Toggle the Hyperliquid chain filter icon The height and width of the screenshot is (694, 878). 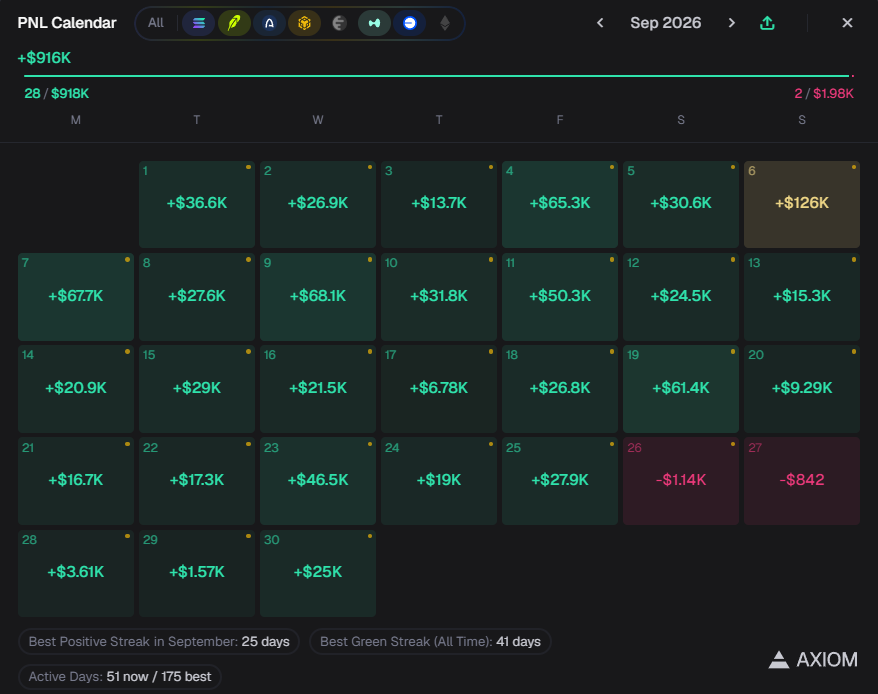pyautogui.click(x=375, y=23)
